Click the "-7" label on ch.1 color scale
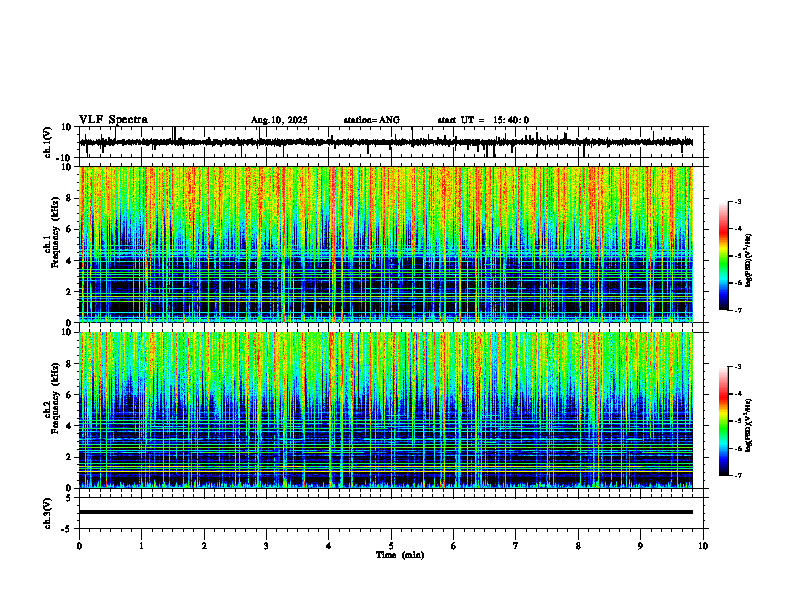 (738, 310)
